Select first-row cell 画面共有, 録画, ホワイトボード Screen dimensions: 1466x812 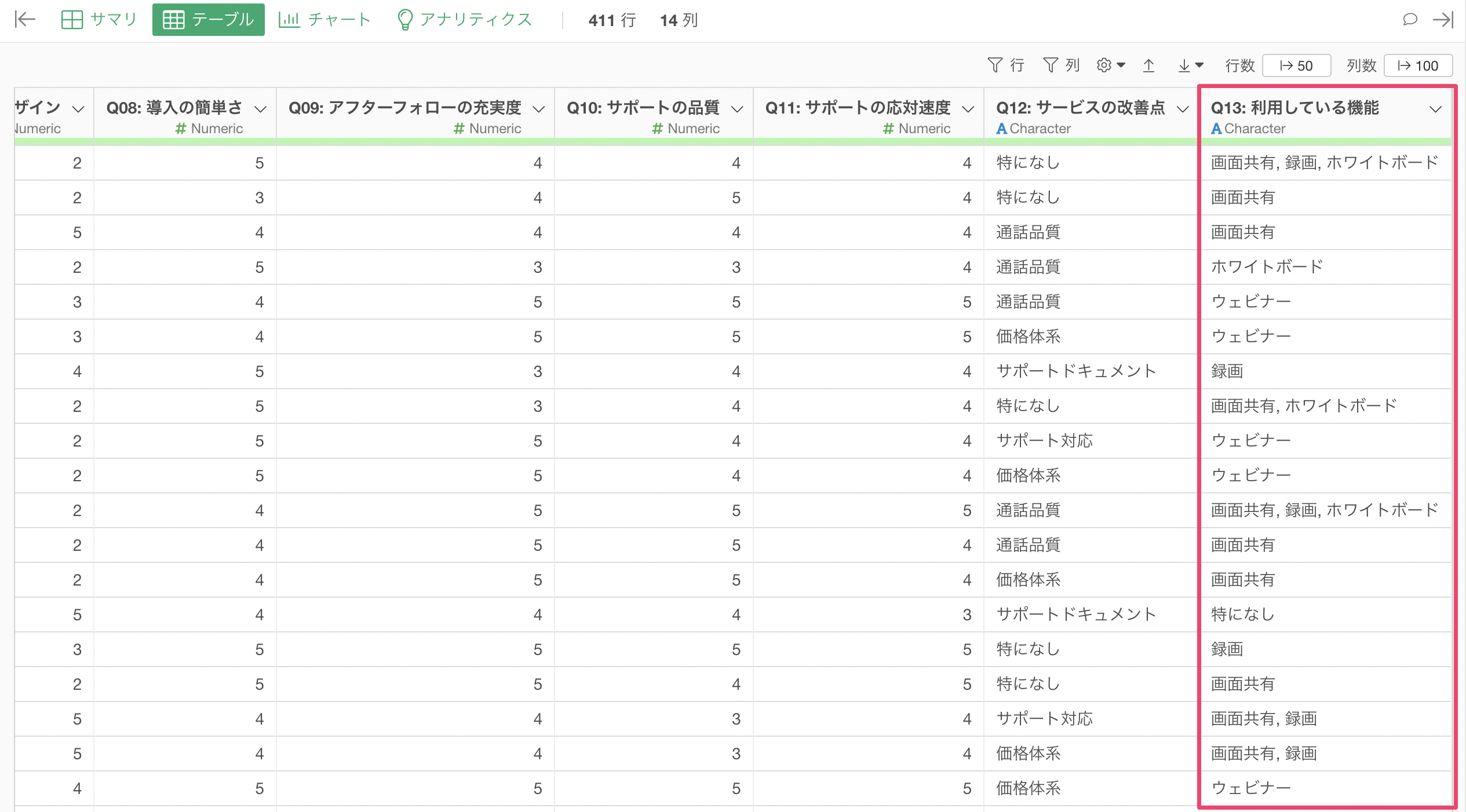pyautogui.click(x=1325, y=163)
